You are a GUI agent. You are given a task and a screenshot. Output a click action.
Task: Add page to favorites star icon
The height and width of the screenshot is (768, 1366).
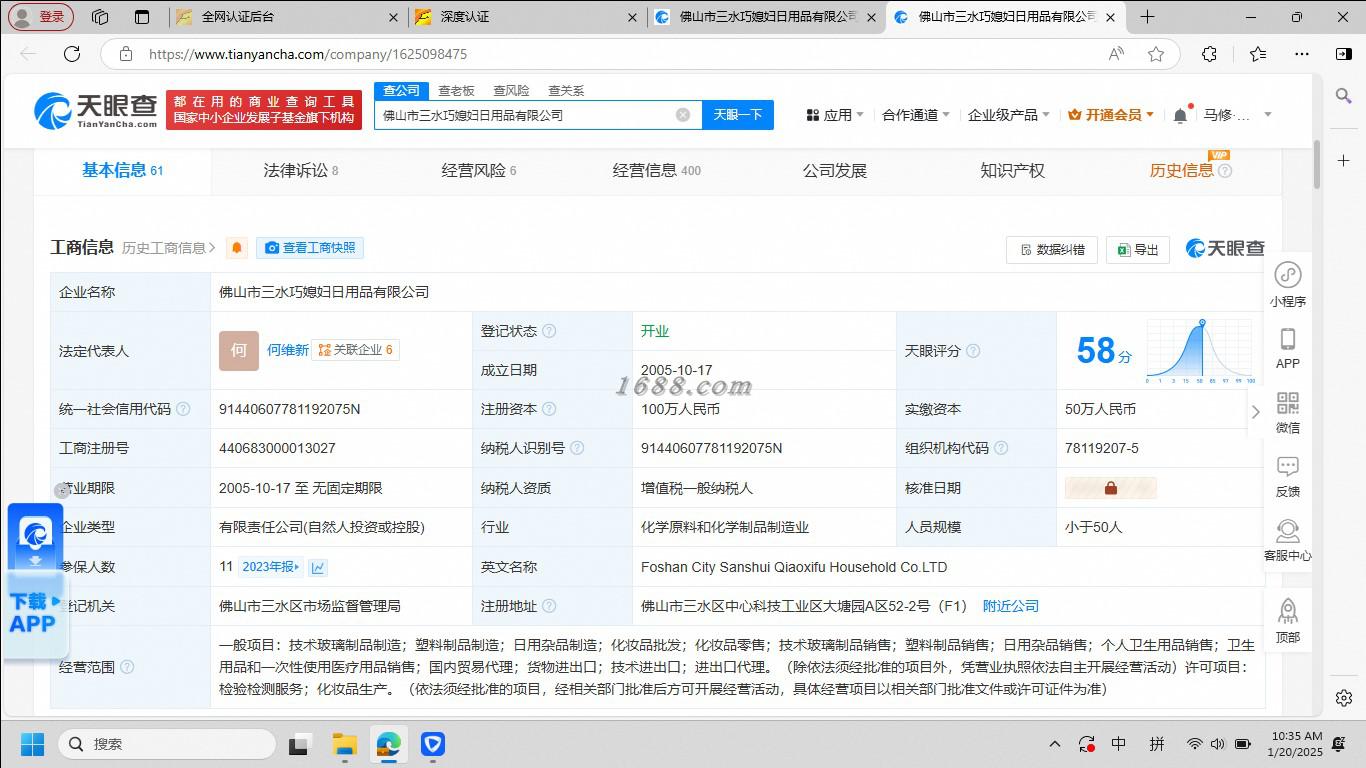coord(1156,54)
